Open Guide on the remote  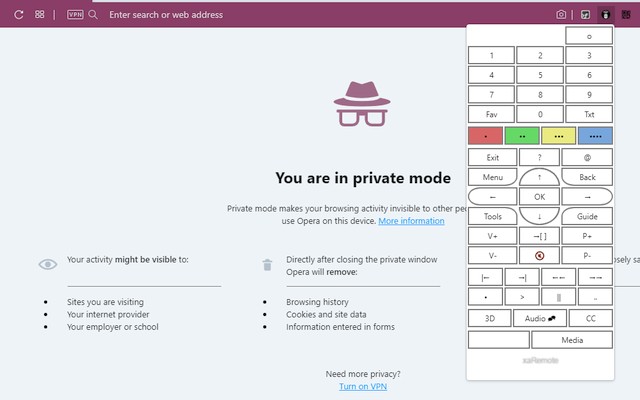pyautogui.click(x=587, y=216)
